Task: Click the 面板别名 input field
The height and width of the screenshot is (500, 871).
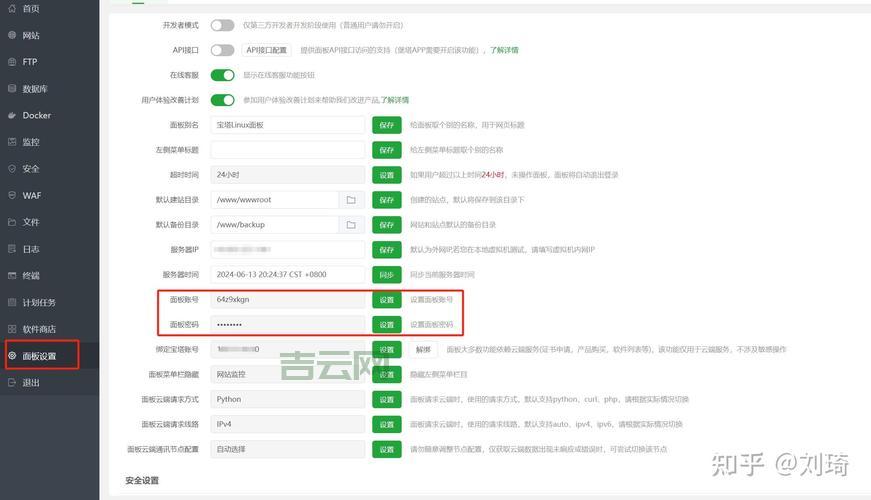Action: point(288,125)
